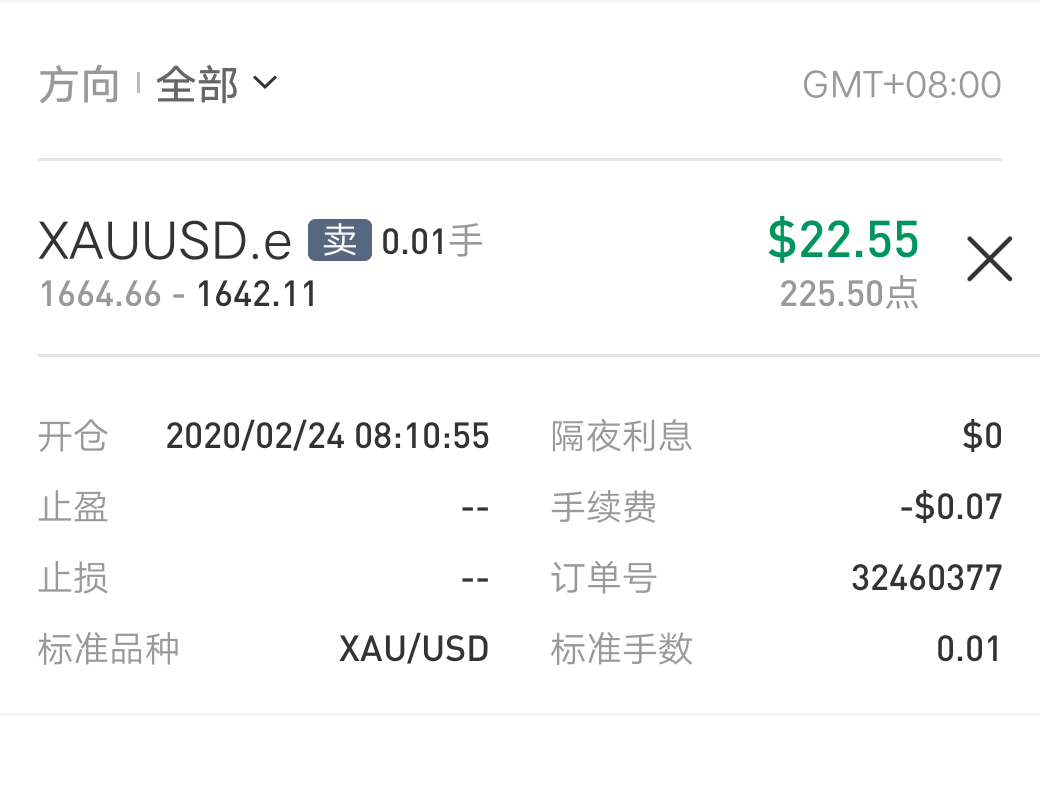This screenshot has width=1040, height=803.
Task: Click the 手续费 commission value -$0.07
Action: [950, 508]
